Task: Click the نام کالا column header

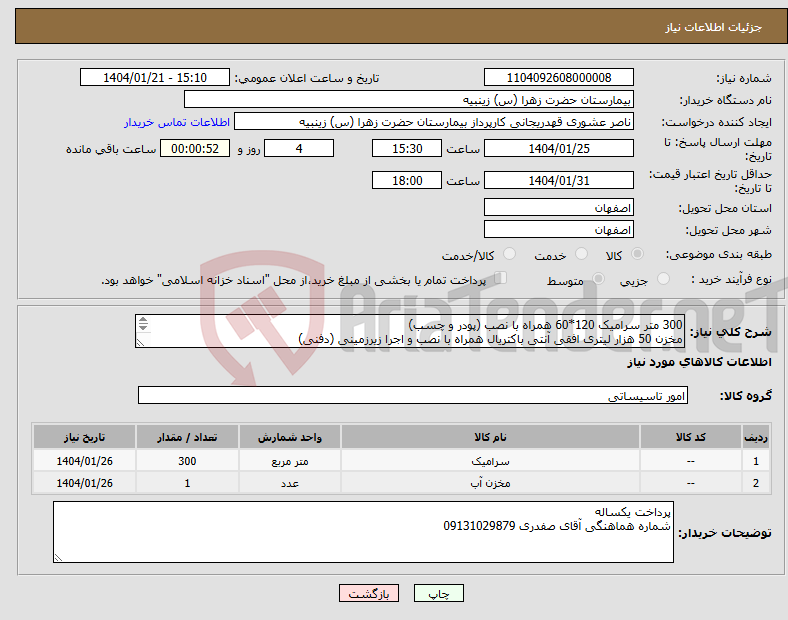Action: pyautogui.click(x=490, y=437)
